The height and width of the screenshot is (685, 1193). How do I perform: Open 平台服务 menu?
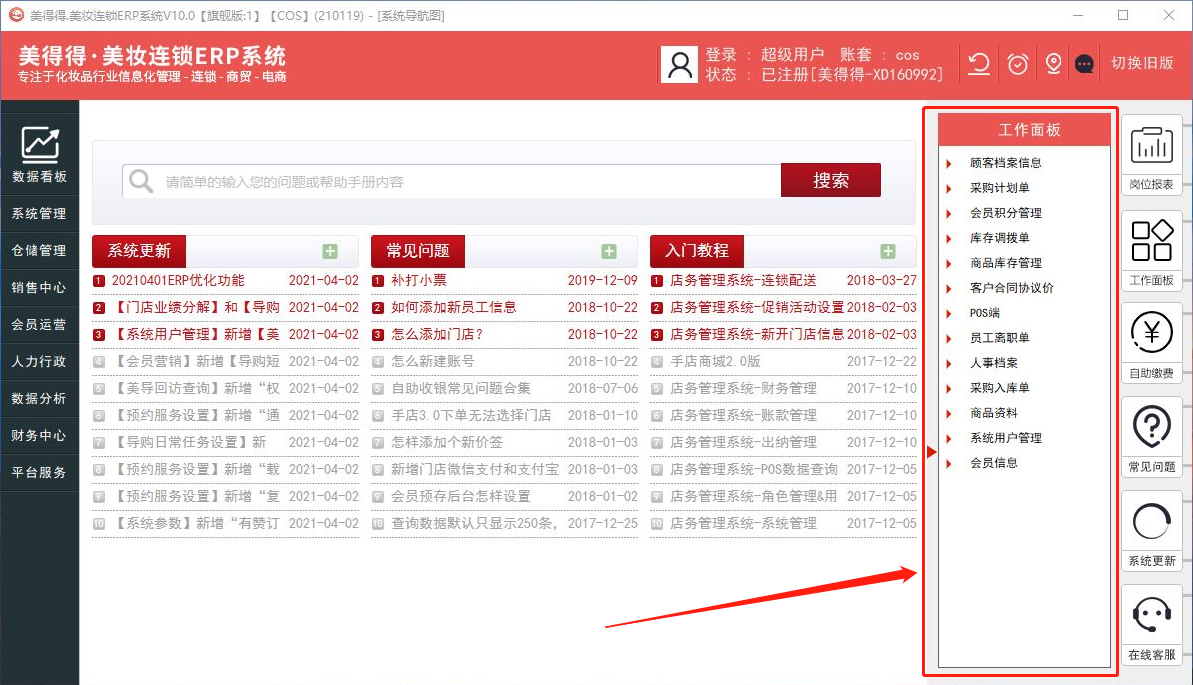coord(39,473)
